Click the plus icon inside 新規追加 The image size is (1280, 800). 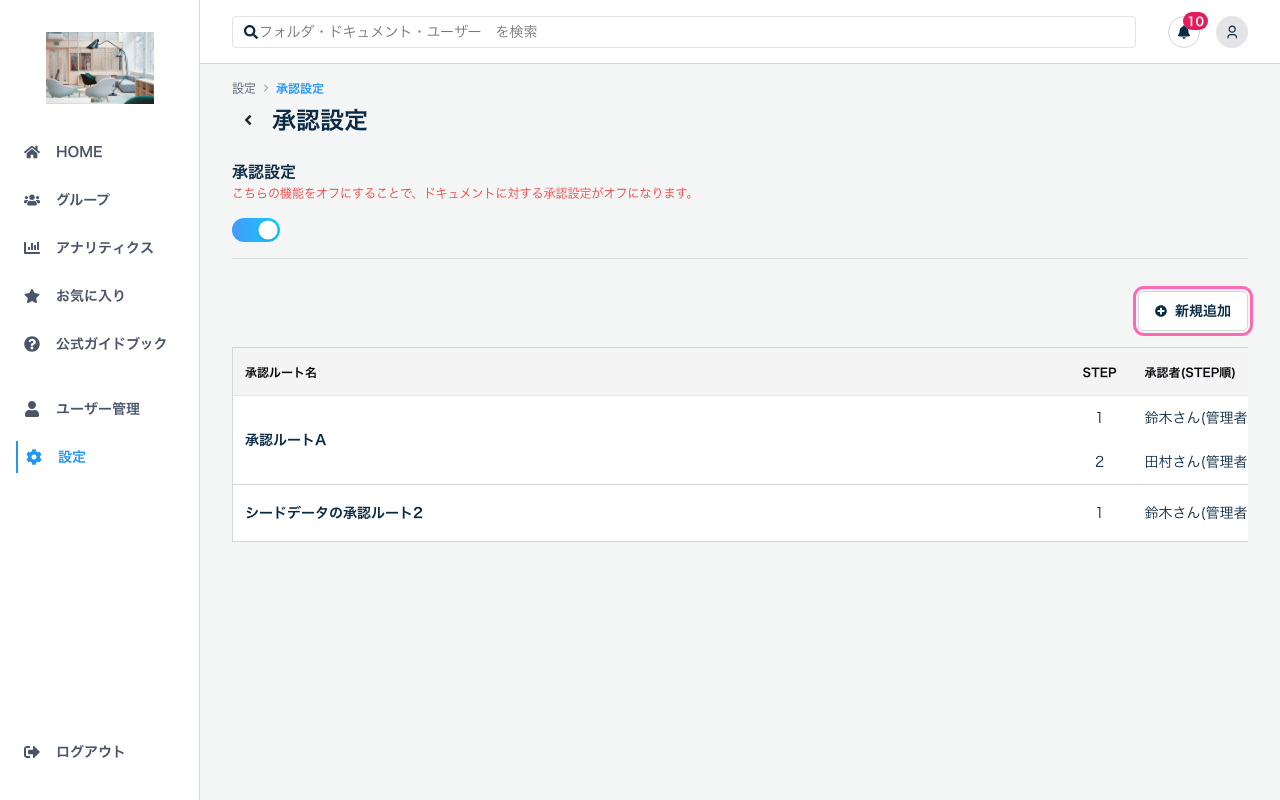1160,311
